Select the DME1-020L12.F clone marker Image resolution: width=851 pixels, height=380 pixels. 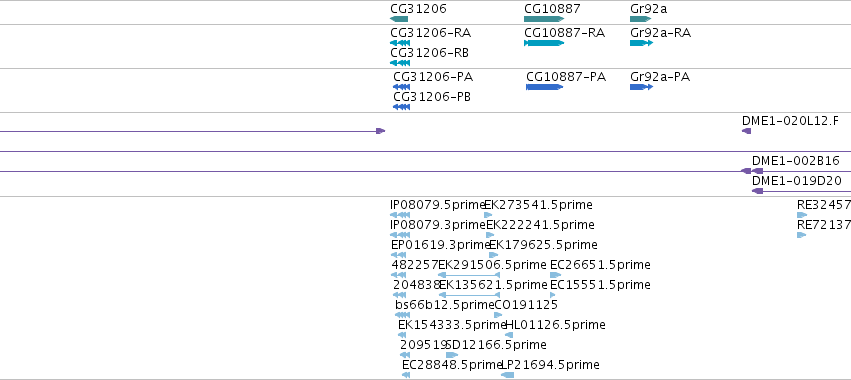pyautogui.click(x=747, y=131)
